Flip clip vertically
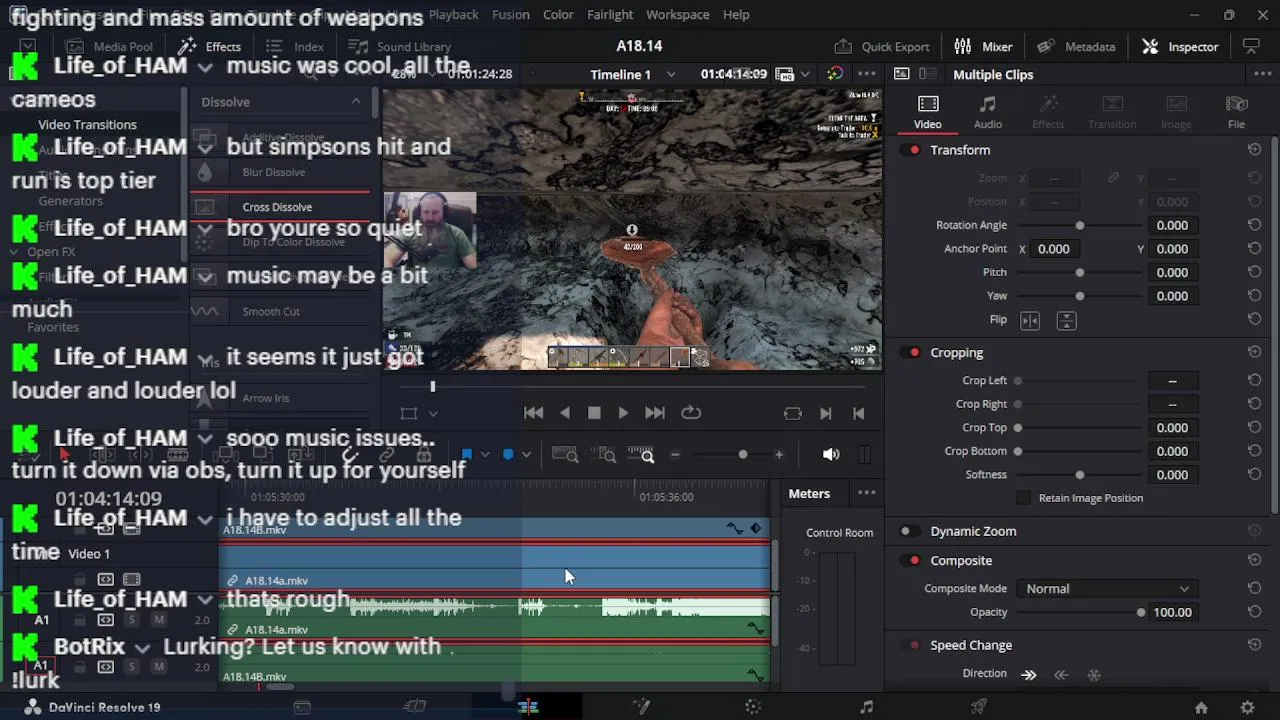The width and height of the screenshot is (1280, 720). coord(1066,320)
